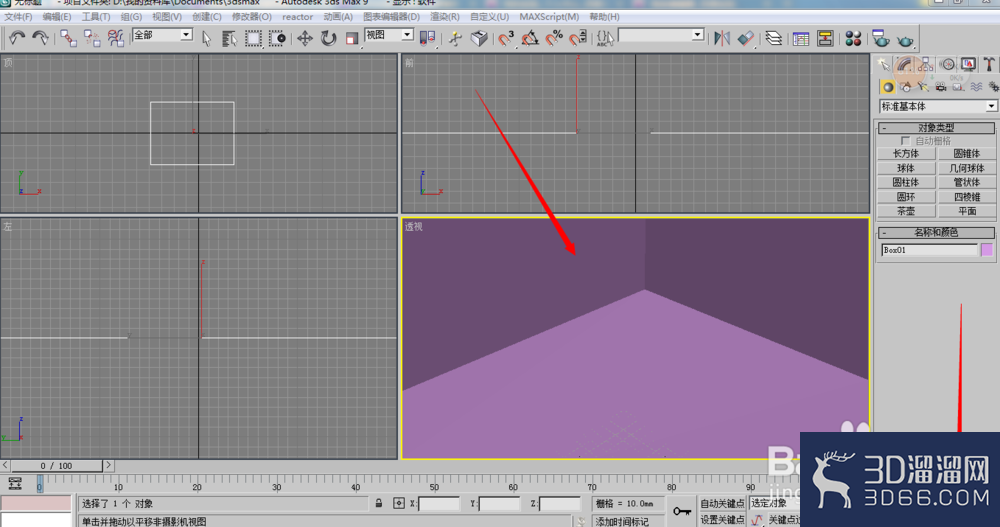The image size is (1000, 527).
Task: Select the Space Warps waves icon
Action: coord(976,87)
